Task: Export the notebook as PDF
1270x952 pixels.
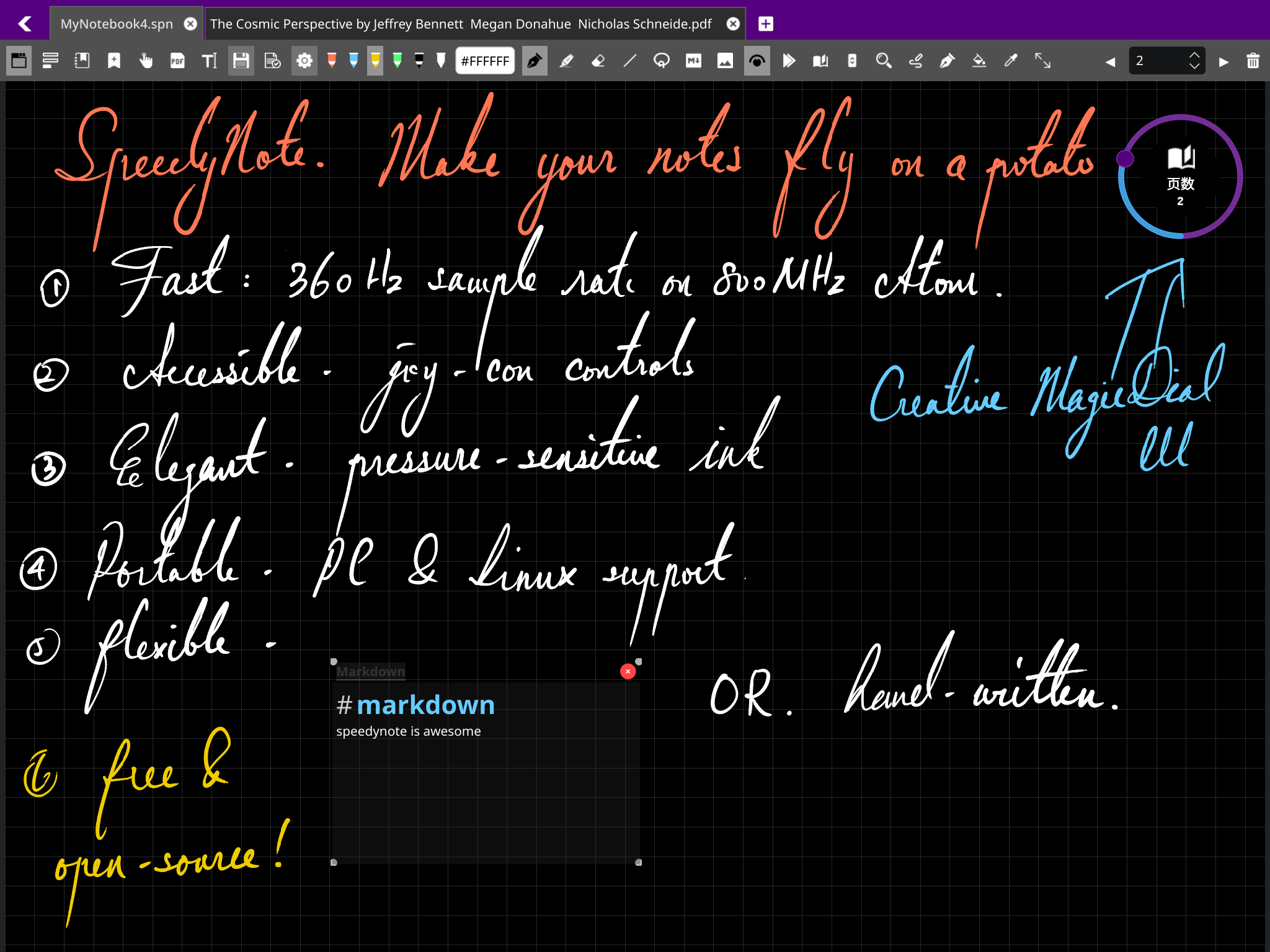Action: 177,60
